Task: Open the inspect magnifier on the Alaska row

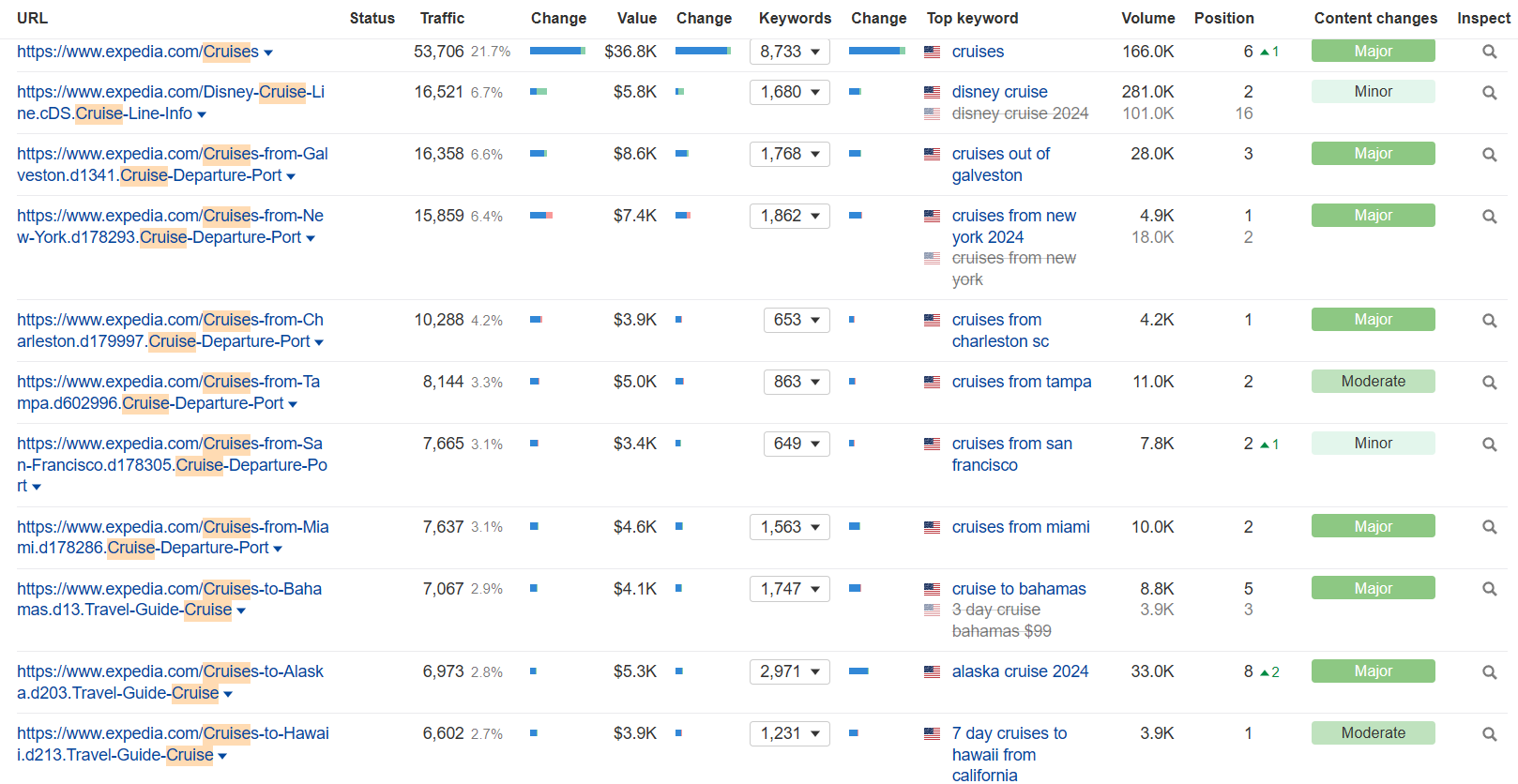Action: 1489,671
